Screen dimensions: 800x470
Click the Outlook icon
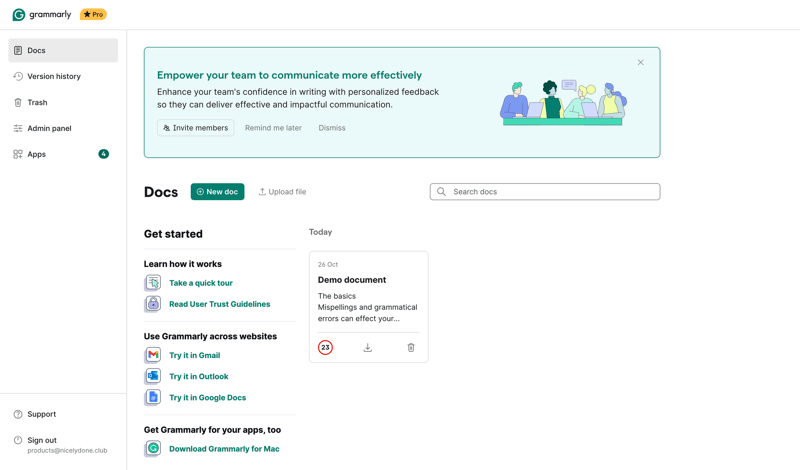click(x=153, y=377)
